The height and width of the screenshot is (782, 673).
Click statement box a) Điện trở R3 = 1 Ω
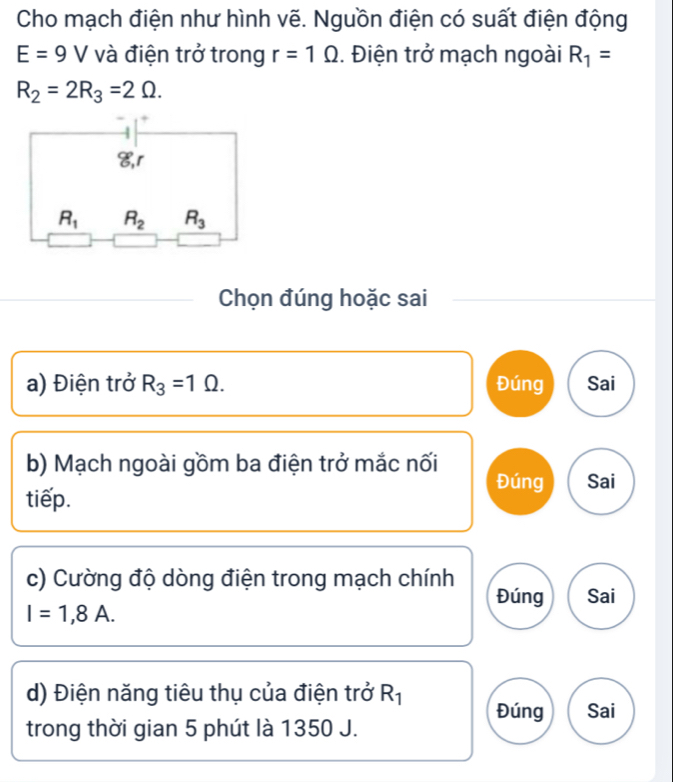(241, 382)
